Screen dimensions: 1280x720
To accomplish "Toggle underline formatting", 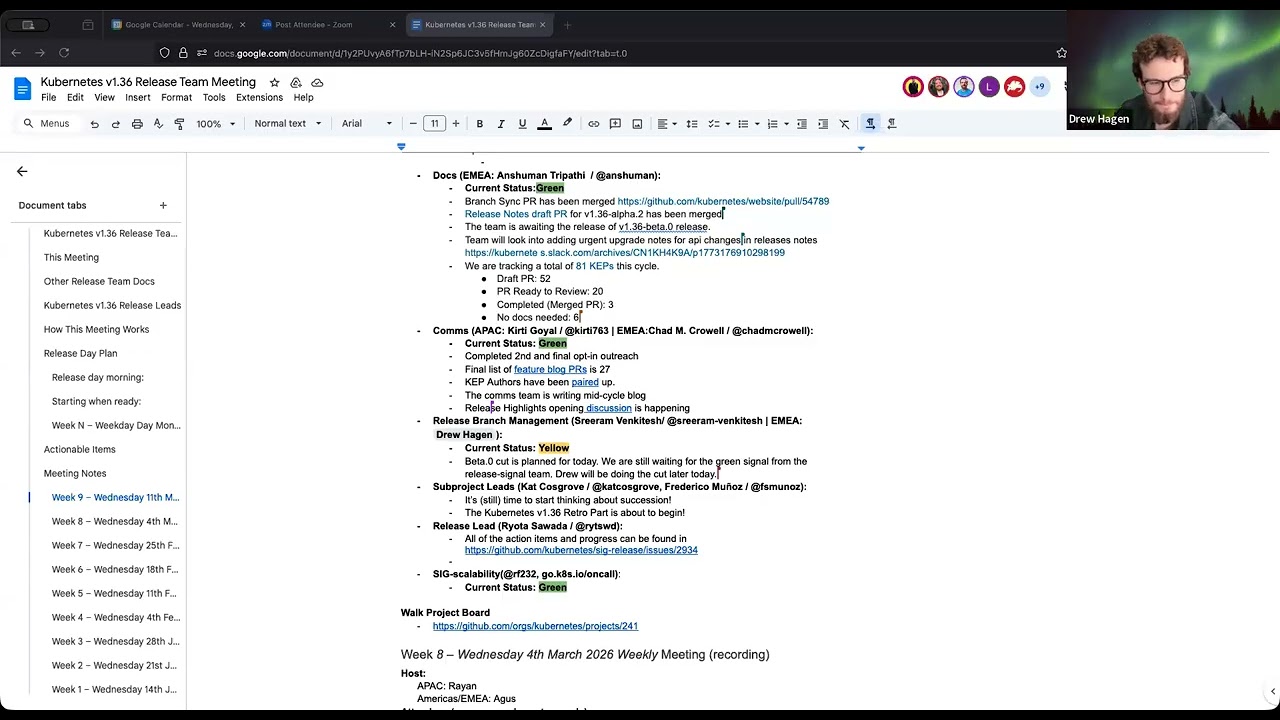I will click(522, 124).
